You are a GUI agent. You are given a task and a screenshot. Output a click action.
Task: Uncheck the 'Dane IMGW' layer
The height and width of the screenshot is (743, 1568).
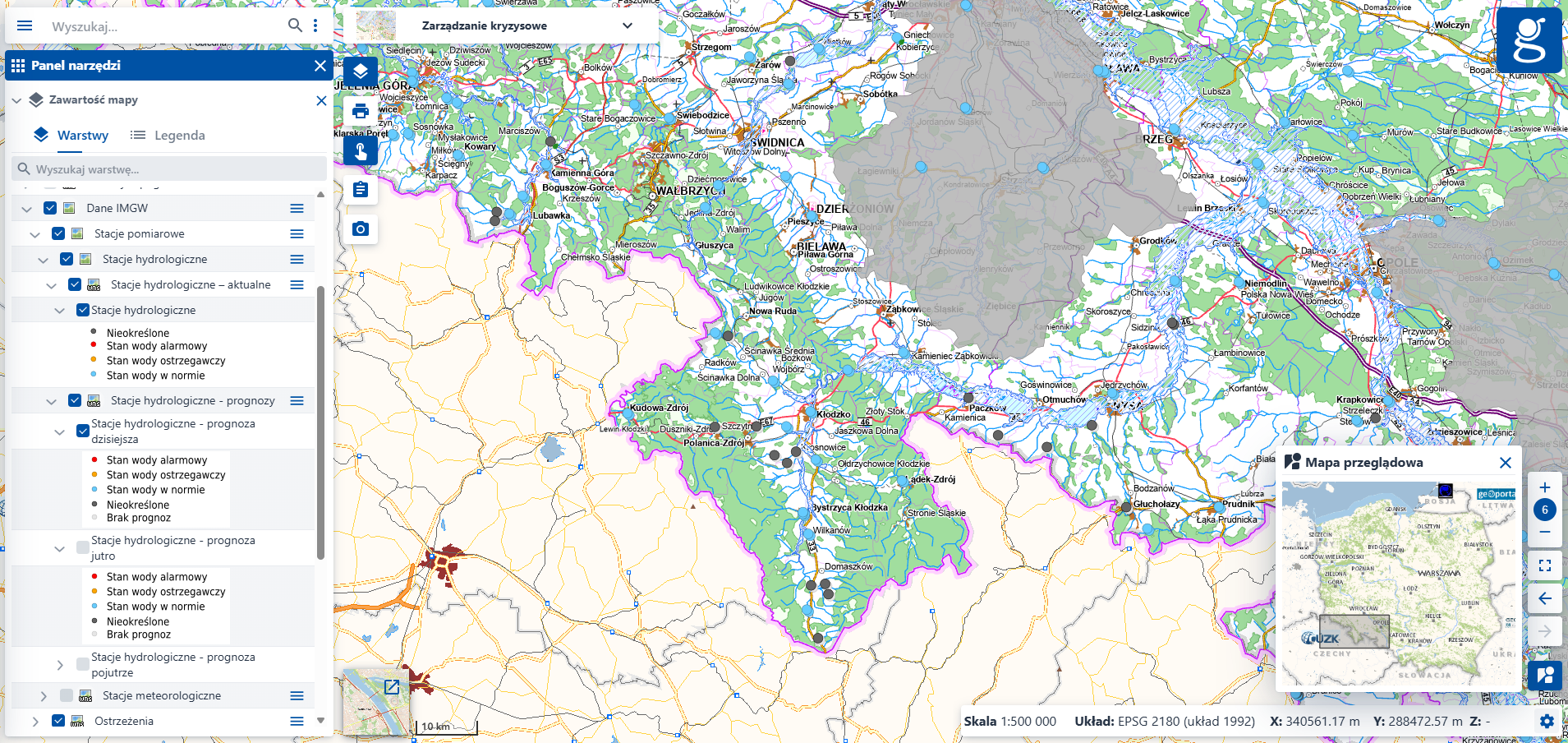tap(49, 208)
